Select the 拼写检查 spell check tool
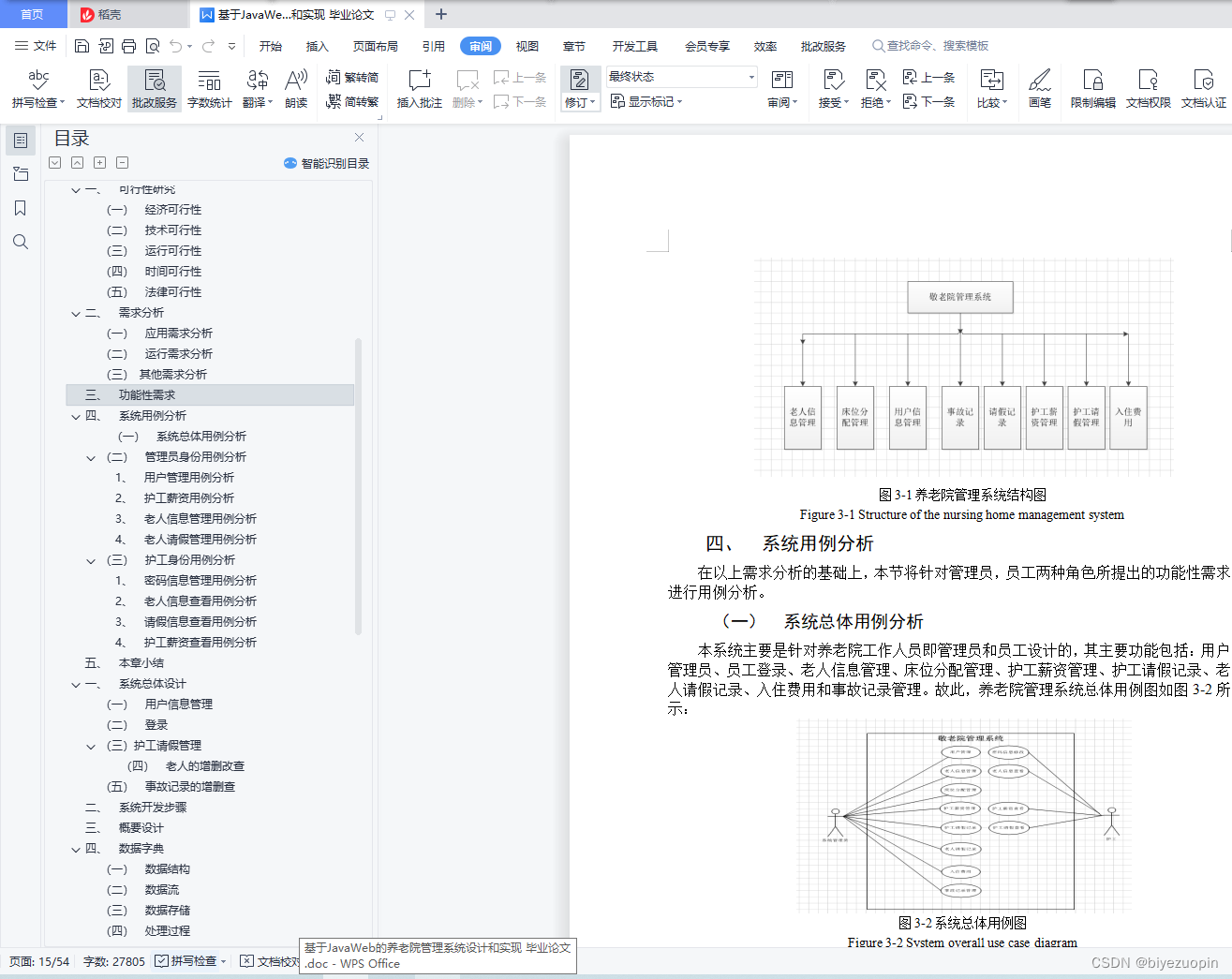The image size is (1232, 979). click(37, 89)
